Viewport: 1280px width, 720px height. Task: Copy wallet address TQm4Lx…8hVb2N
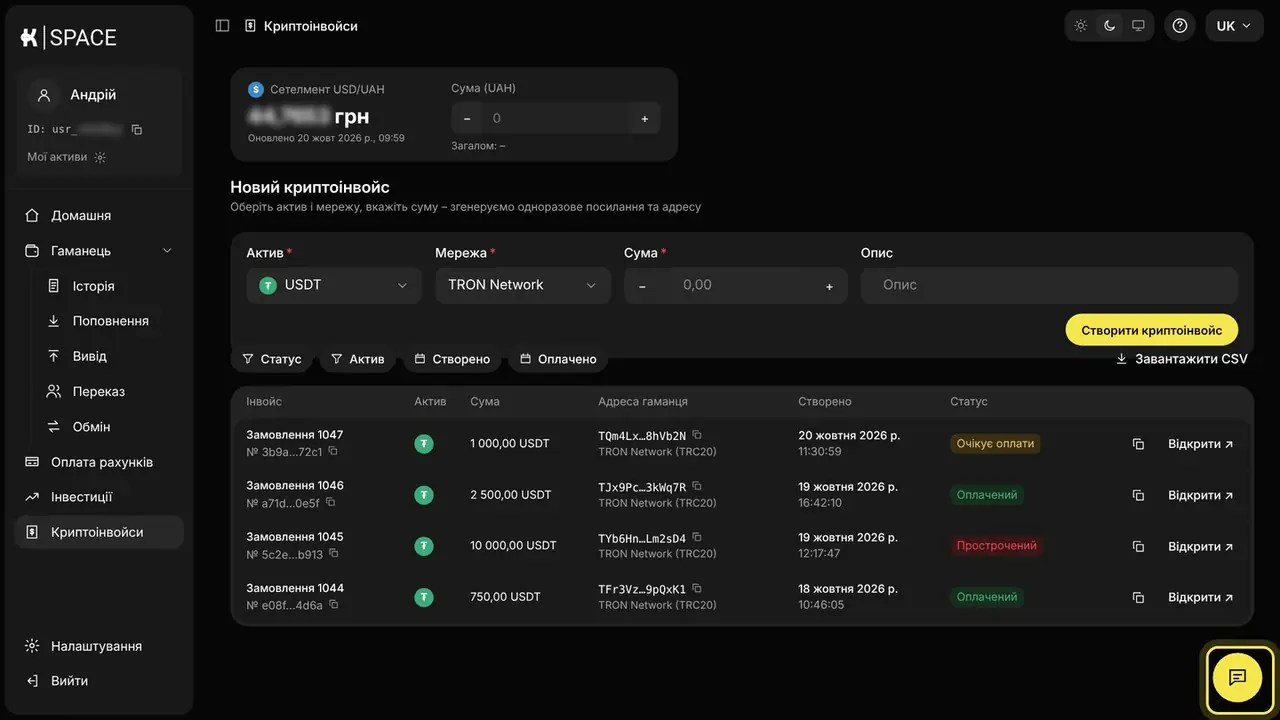697,435
